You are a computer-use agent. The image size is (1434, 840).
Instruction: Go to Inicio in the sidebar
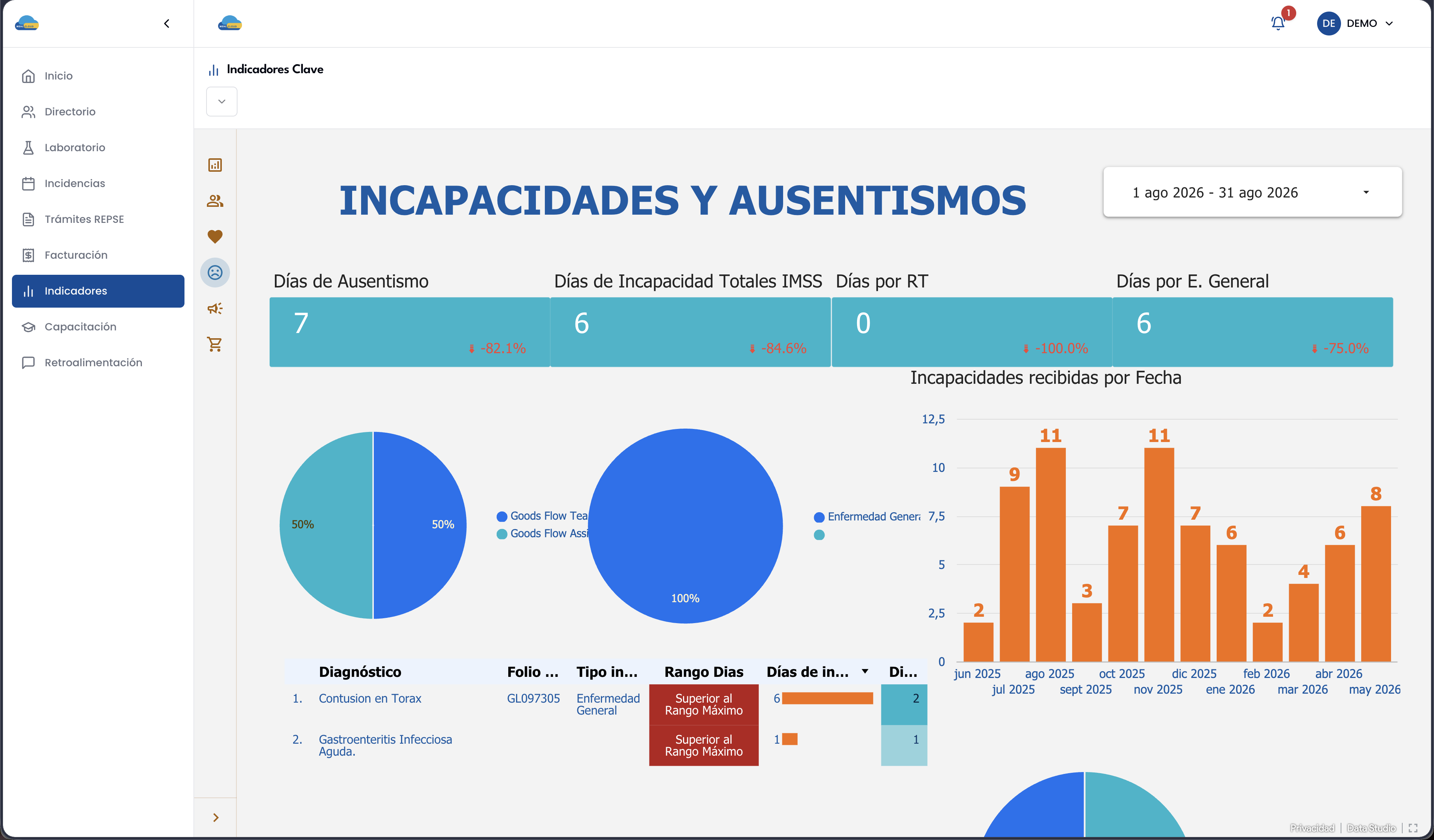tap(98, 76)
